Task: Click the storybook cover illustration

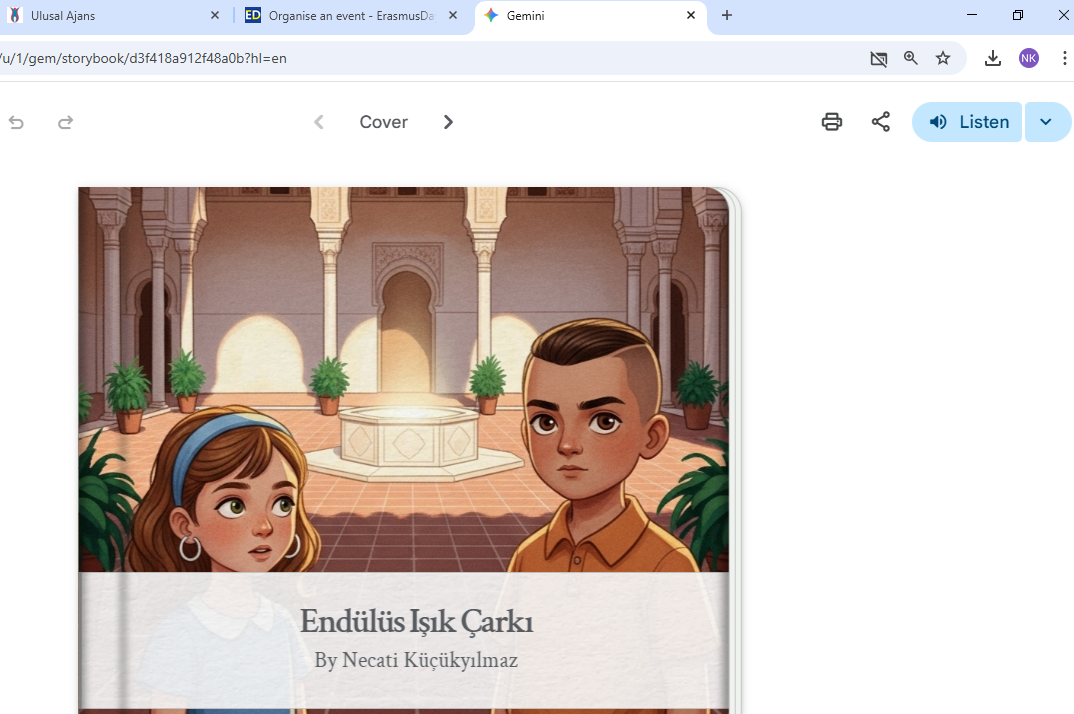Action: click(x=403, y=380)
